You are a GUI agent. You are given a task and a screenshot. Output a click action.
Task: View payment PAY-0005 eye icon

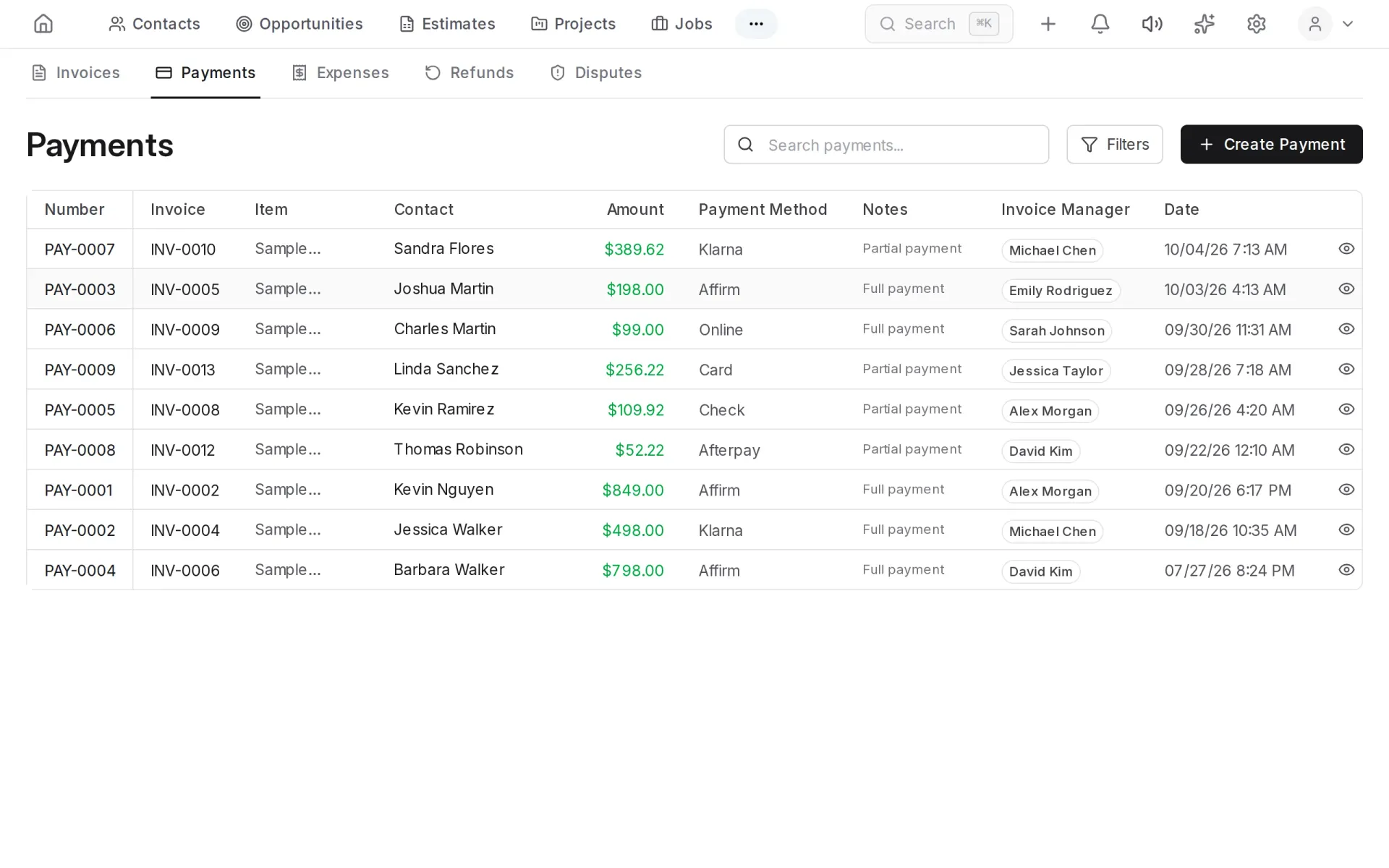[x=1346, y=409]
